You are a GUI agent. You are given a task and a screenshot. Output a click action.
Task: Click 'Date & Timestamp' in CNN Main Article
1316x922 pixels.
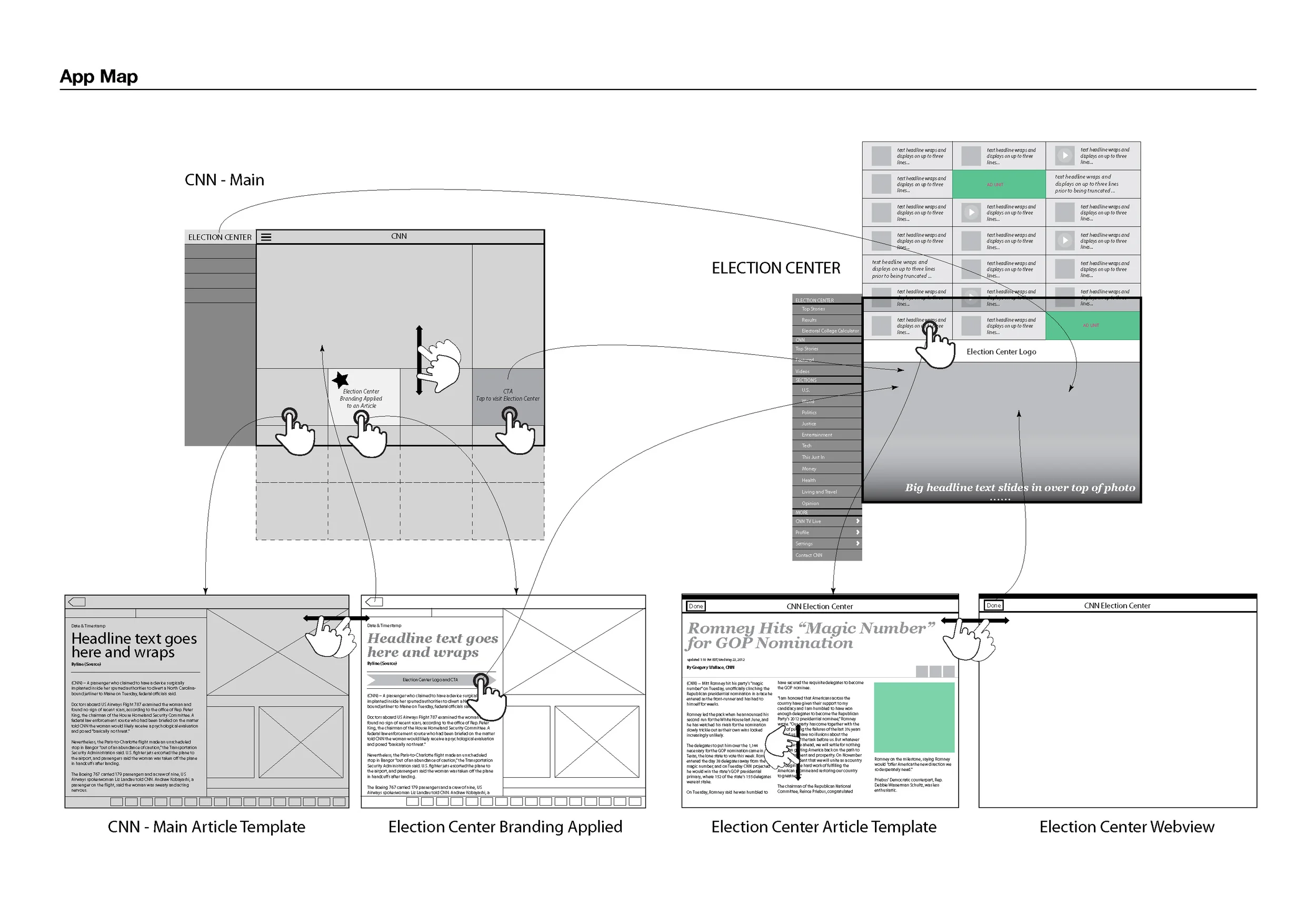pos(88,626)
